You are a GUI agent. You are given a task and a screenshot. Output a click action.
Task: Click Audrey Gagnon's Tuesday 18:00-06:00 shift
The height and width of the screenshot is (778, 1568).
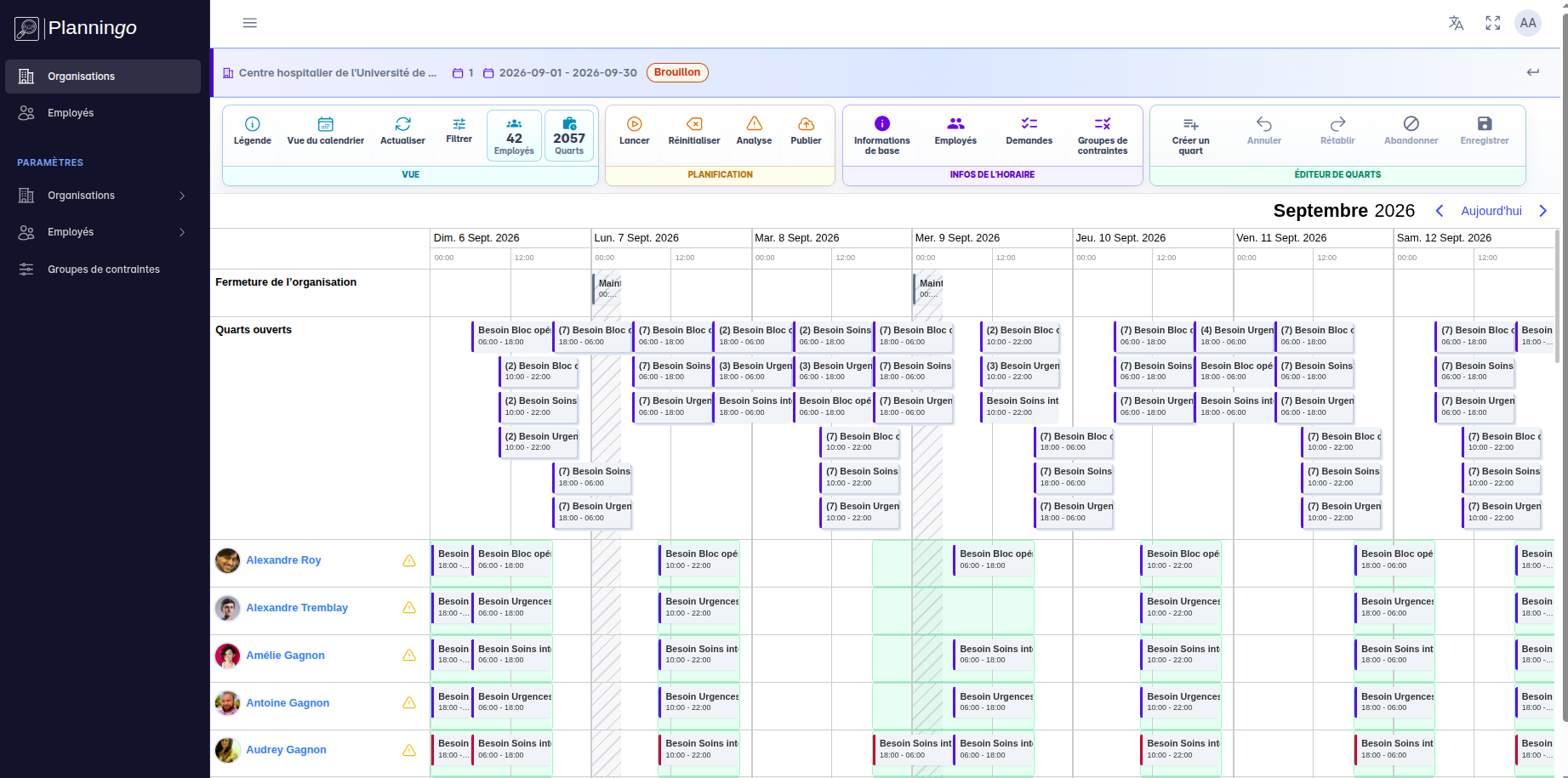pos(913,749)
